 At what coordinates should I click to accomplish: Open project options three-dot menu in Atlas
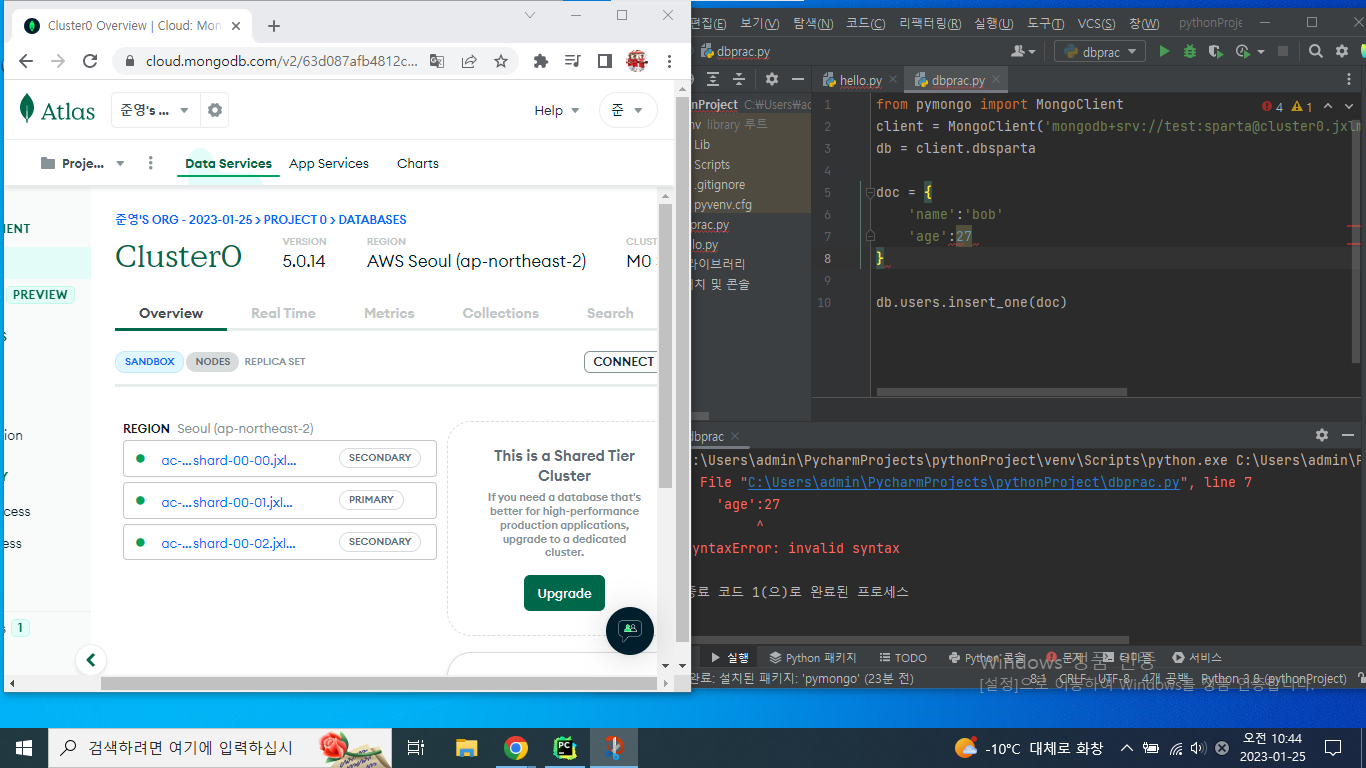coord(151,163)
